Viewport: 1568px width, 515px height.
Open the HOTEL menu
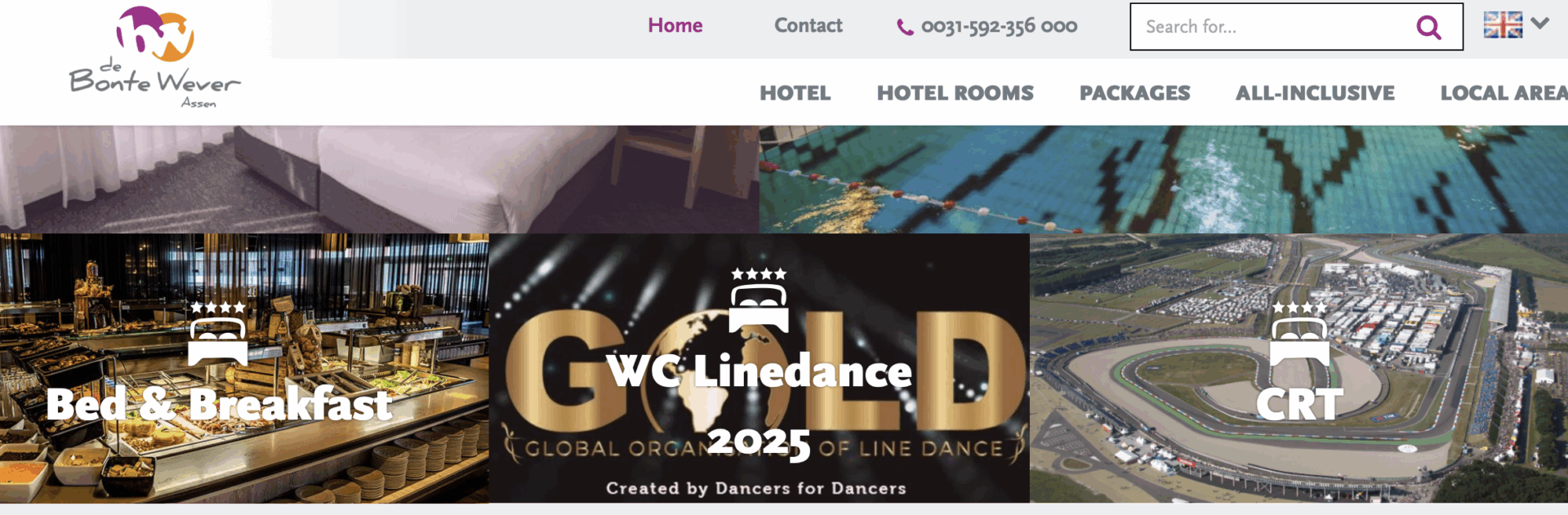795,93
